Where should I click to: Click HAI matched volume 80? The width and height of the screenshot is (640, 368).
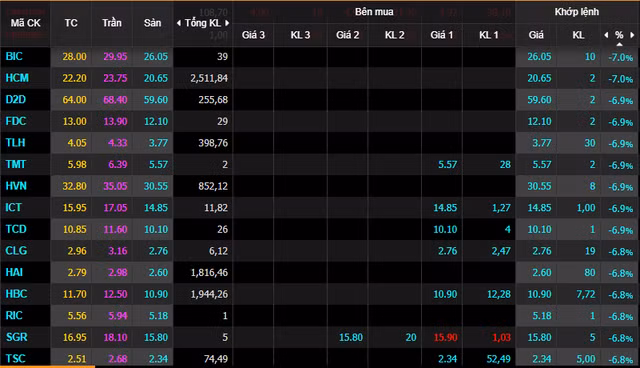tap(589, 273)
